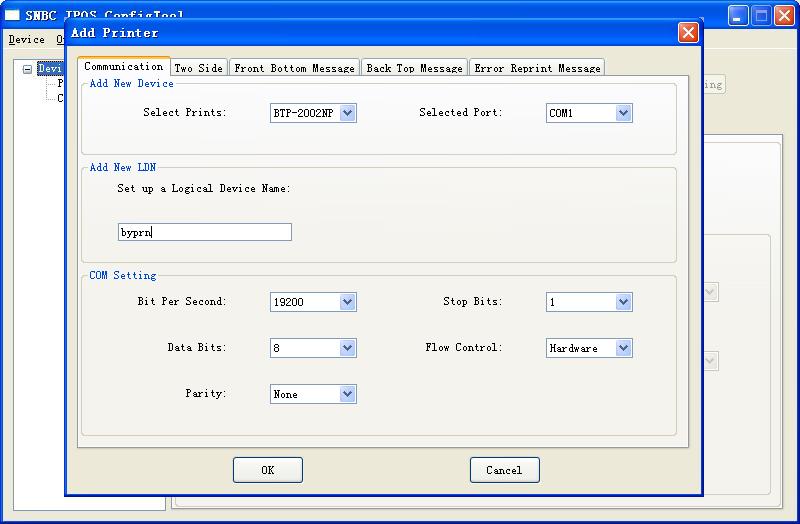The image size is (800, 524).
Task: Minimize the SNBC JPOS ConfigTool window
Action: (x=737, y=16)
